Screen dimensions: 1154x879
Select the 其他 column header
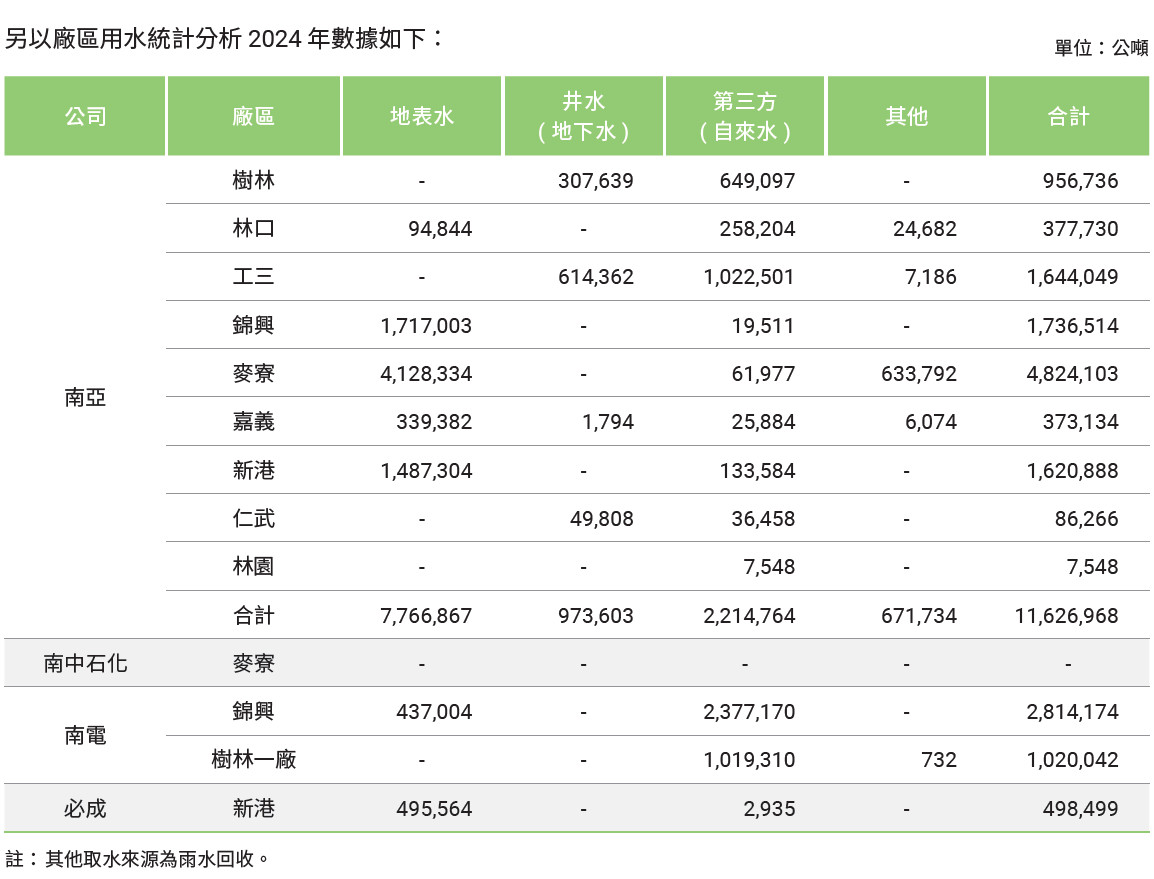coord(906,114)
